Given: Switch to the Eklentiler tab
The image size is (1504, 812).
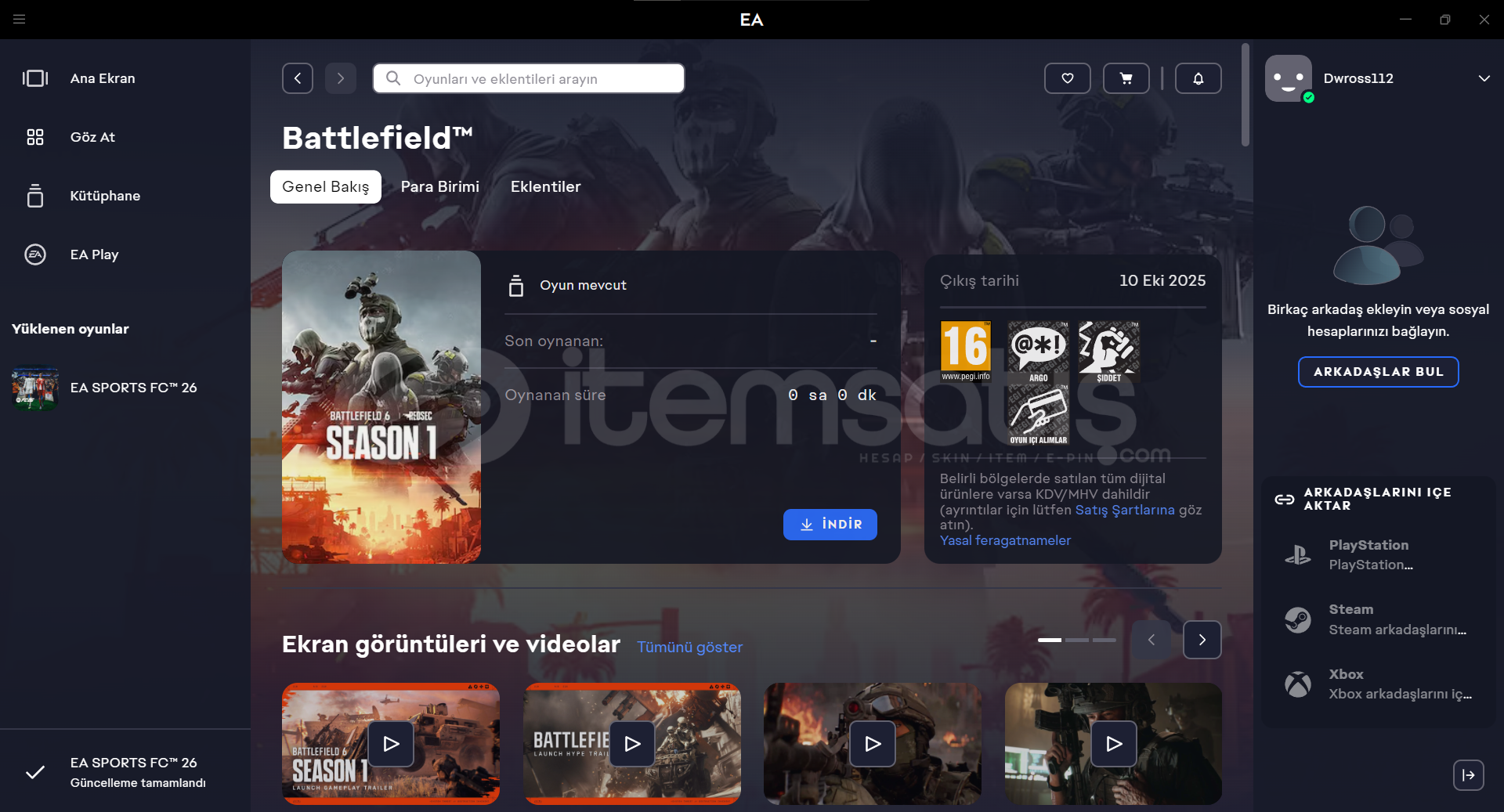Looking at the screenshot, I should click(x=546, y=187).
